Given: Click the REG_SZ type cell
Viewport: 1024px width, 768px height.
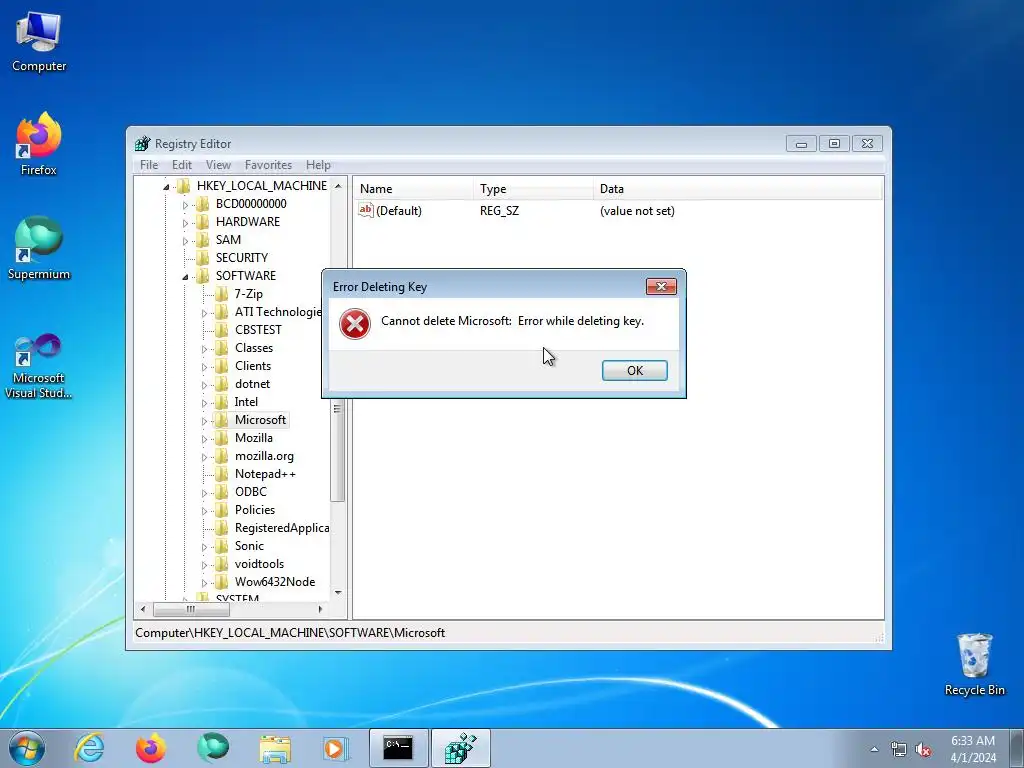Looking at the screenshot, I should coord(499,211).
